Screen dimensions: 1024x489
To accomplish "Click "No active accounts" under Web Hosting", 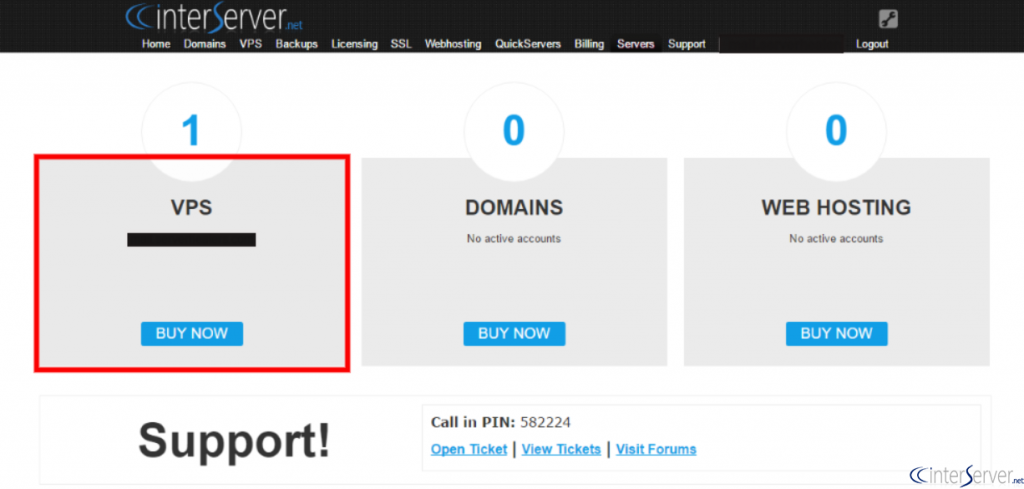I will (x=836, y=239).
